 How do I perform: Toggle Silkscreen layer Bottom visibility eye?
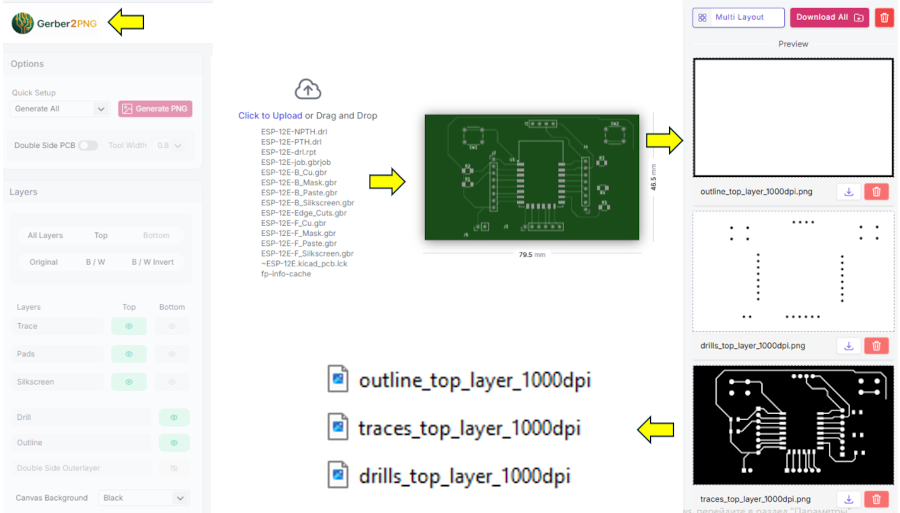point(172,382)
